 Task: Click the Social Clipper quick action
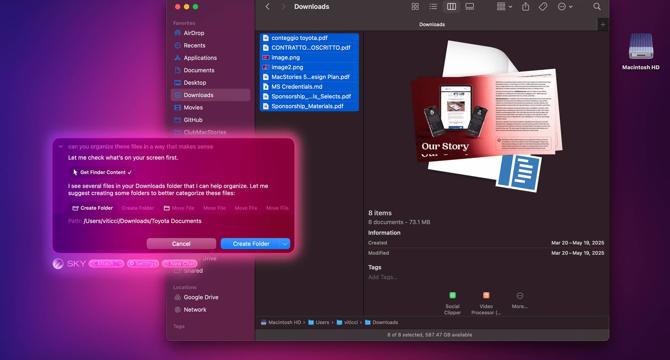(453, 303)
